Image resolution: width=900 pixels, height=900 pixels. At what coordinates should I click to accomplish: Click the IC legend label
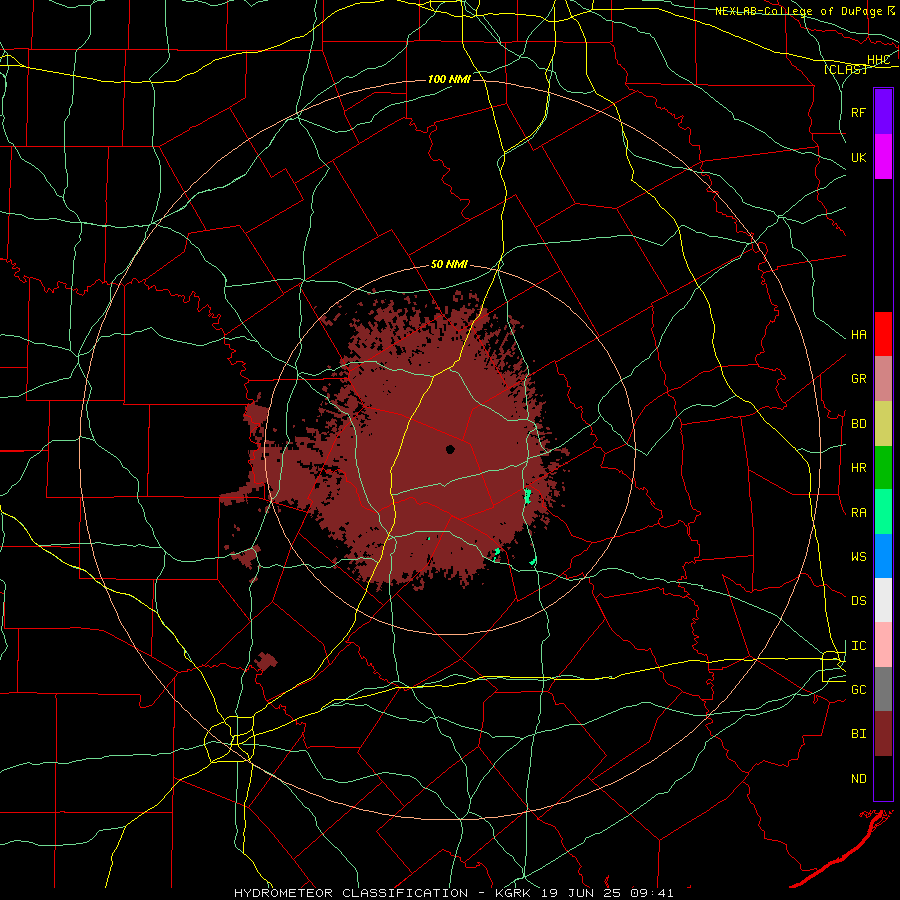click(858, 646)
